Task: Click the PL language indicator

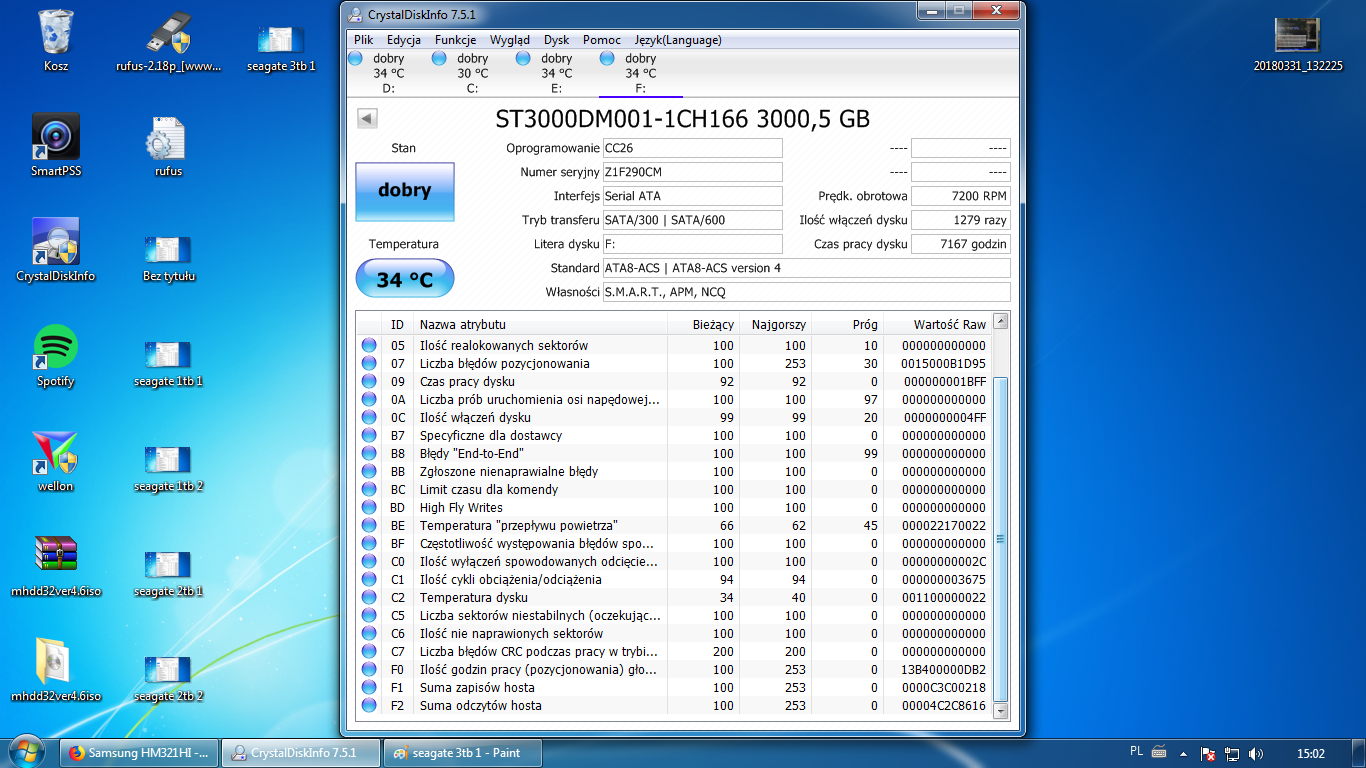Action: click(1136, 751)
